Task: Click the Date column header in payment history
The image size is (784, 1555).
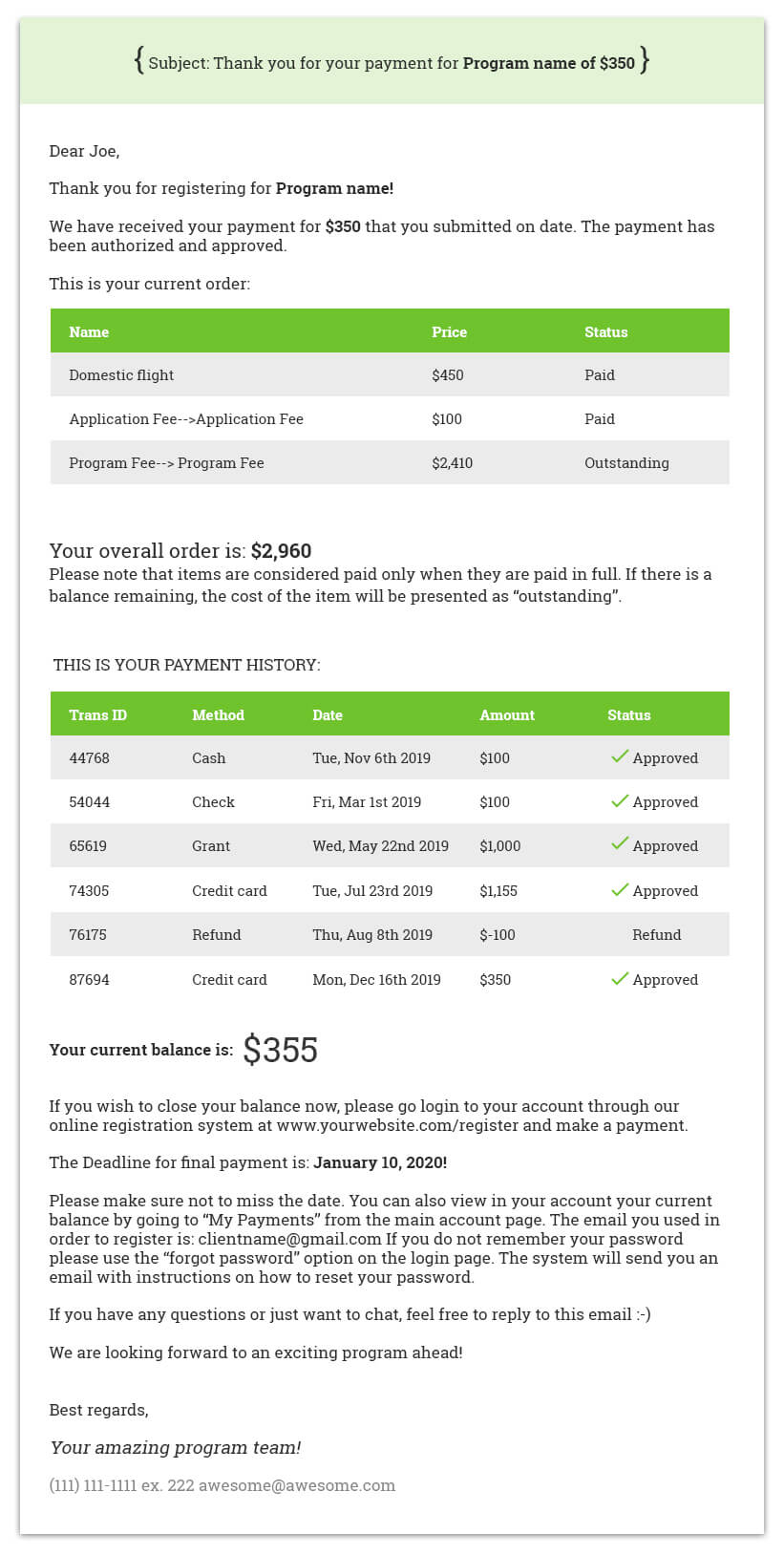Action: (x=328, y=714)
